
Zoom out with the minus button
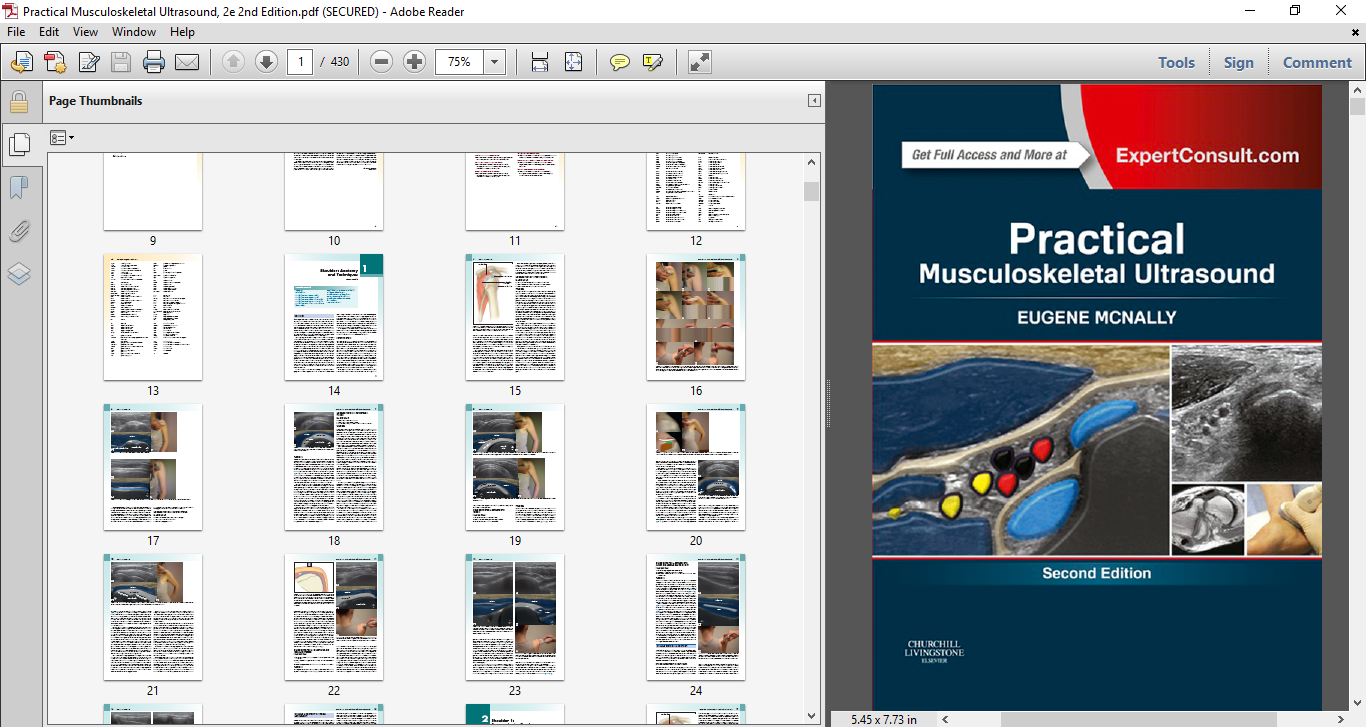click(x=381, y=62)
